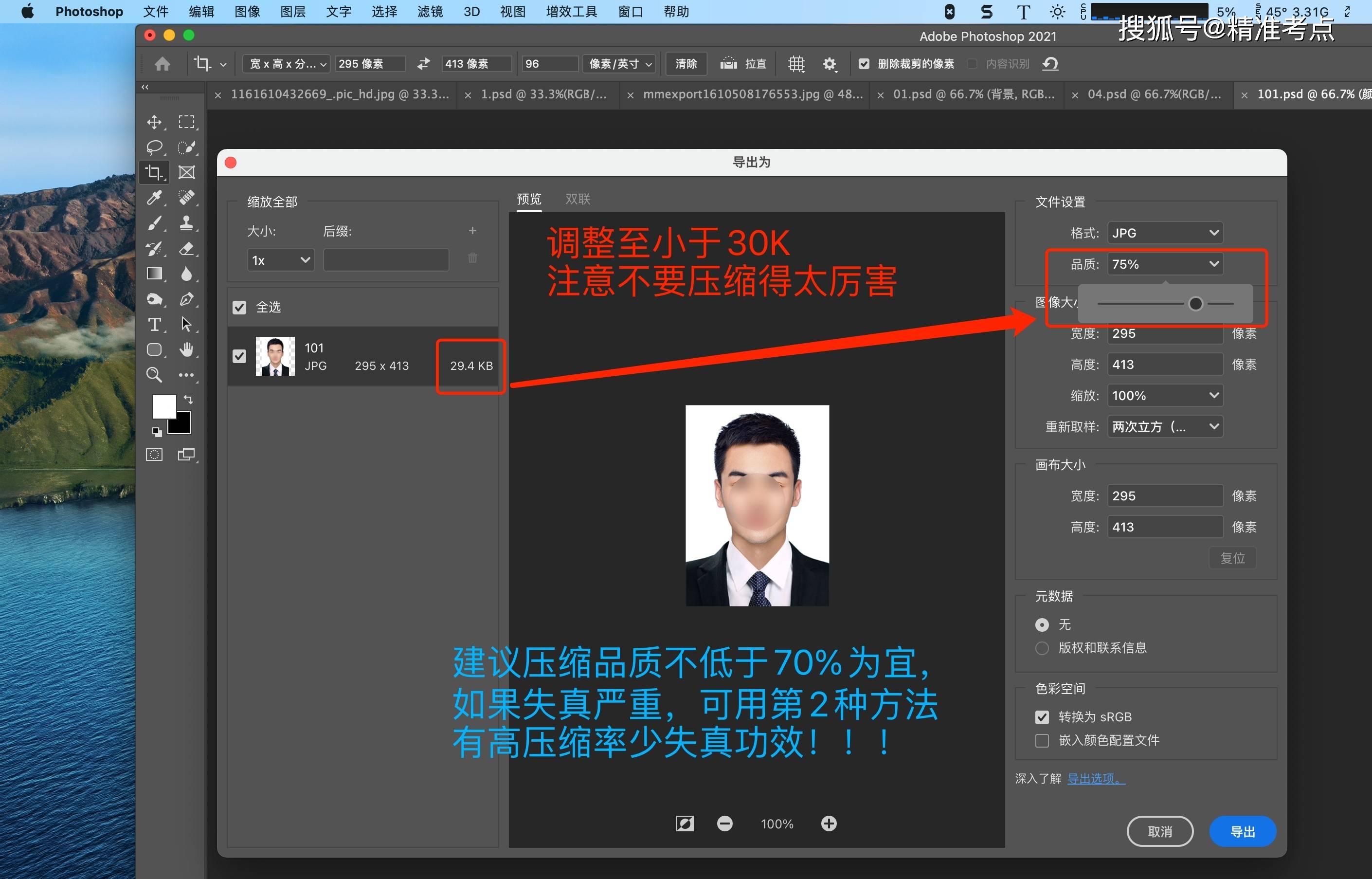Select the Gradient tool
1372x879 pixels.
coord(154,274)
